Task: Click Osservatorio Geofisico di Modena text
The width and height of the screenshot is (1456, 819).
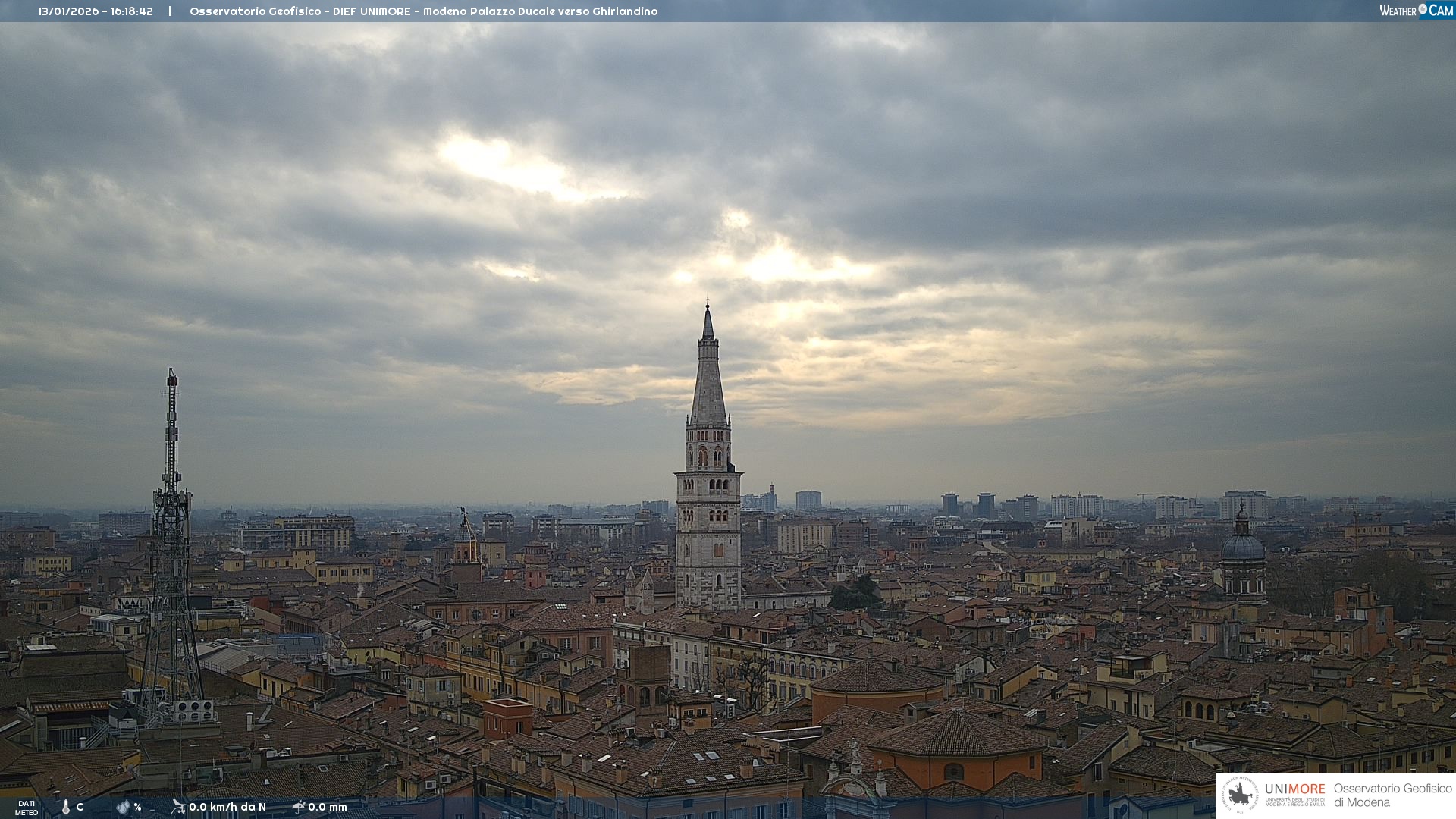Action: click(x=1392, y=795)
